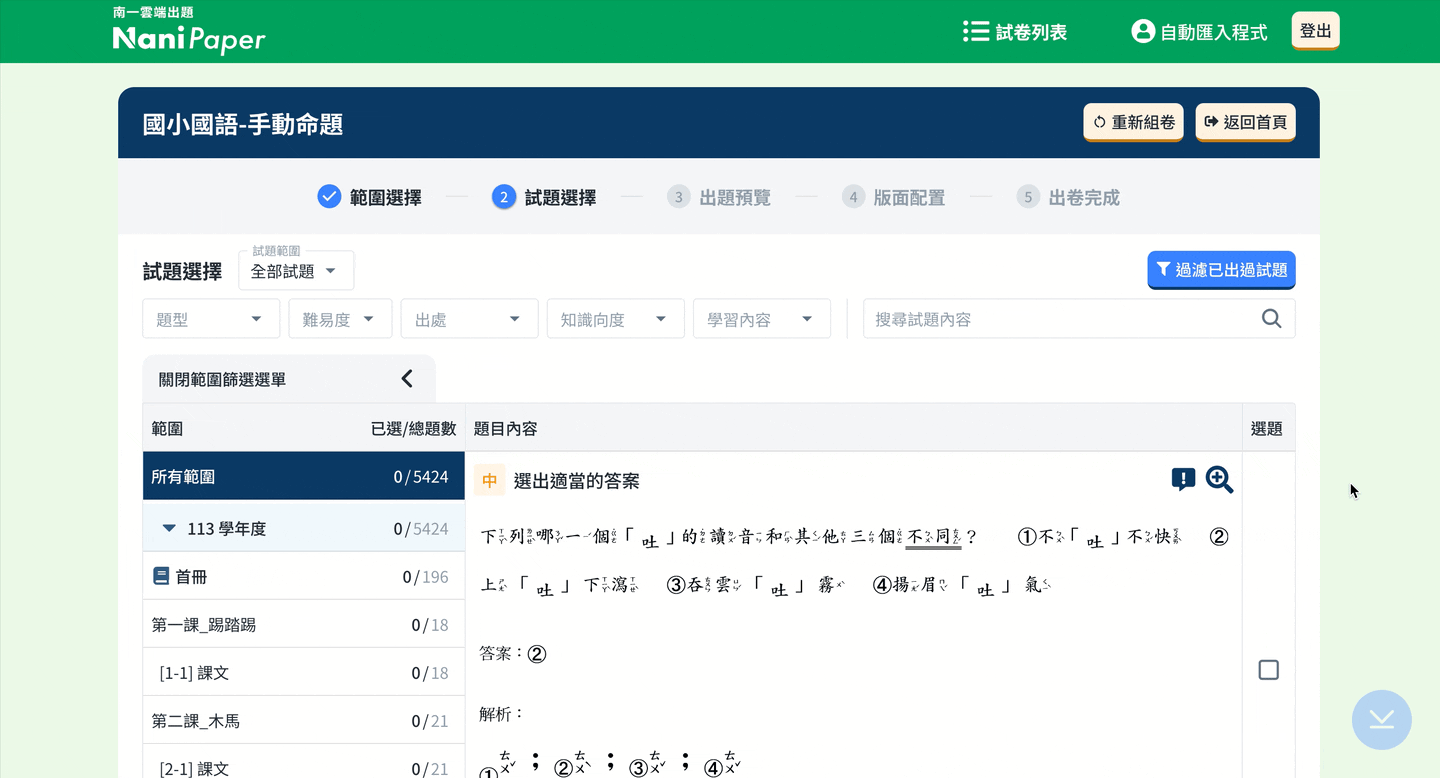Open the 難易度 dropdown
1440x778 pixels.
pyautogui.click(x=340, y=319)
